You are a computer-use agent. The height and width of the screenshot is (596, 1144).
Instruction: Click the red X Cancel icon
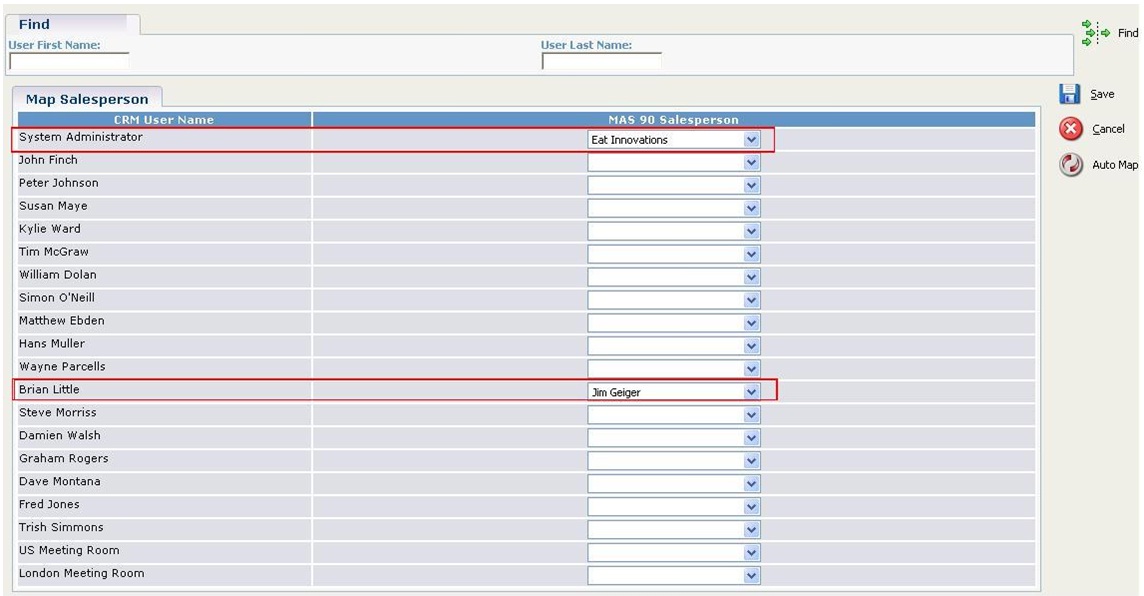[x=1070, y=129]
